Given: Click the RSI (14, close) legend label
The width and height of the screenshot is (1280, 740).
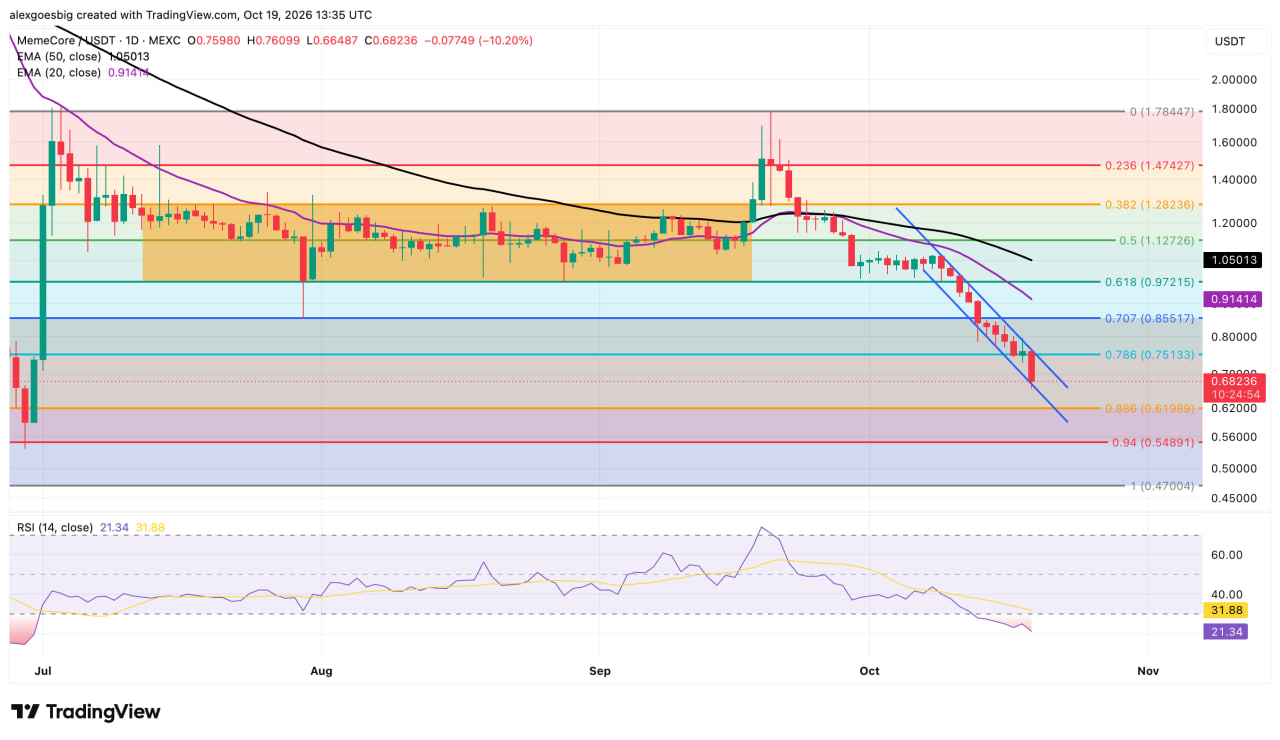Looking at the screenshot, I should click(55, 527).
